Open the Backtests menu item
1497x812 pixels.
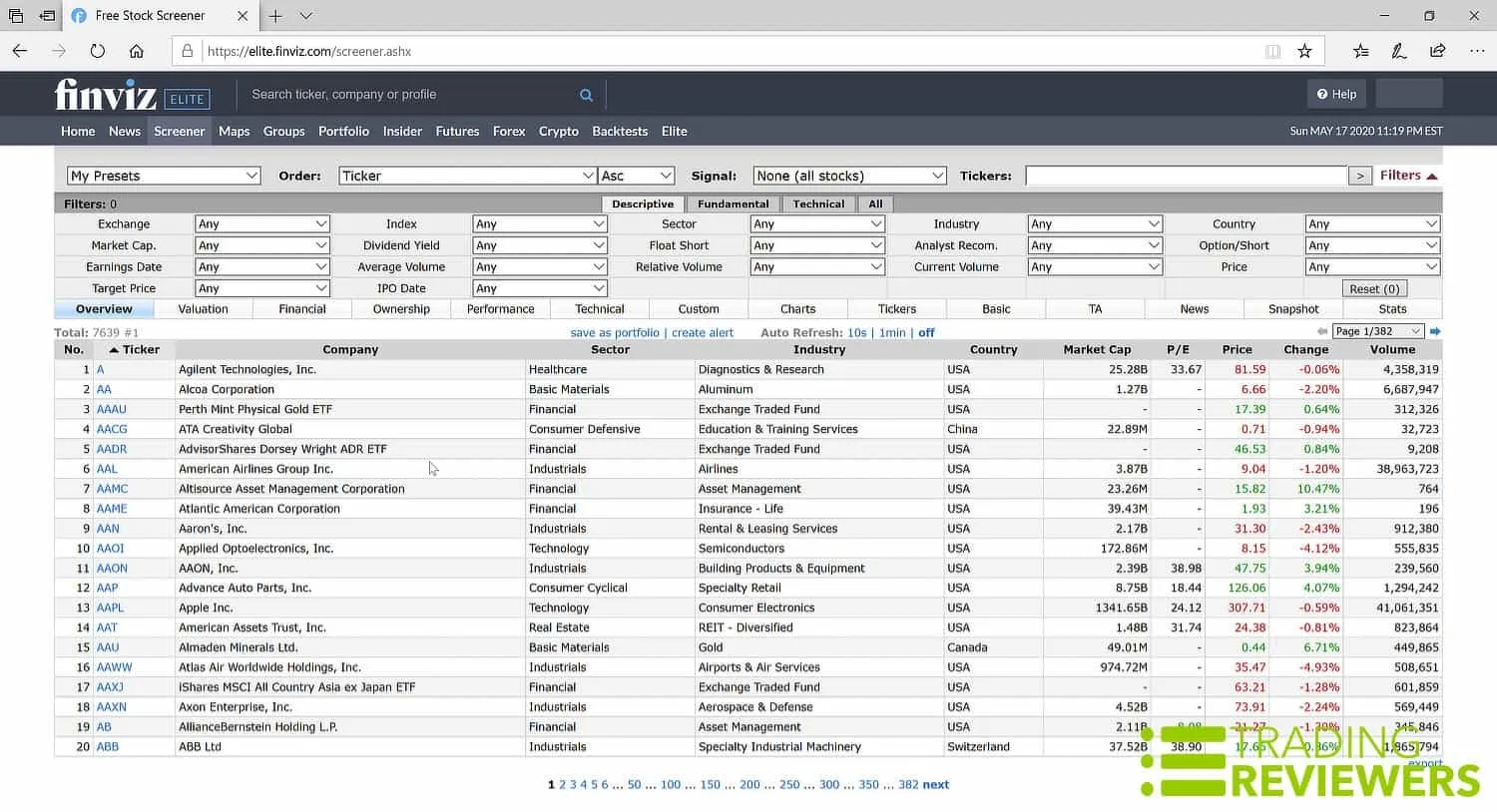coord(620,131)
